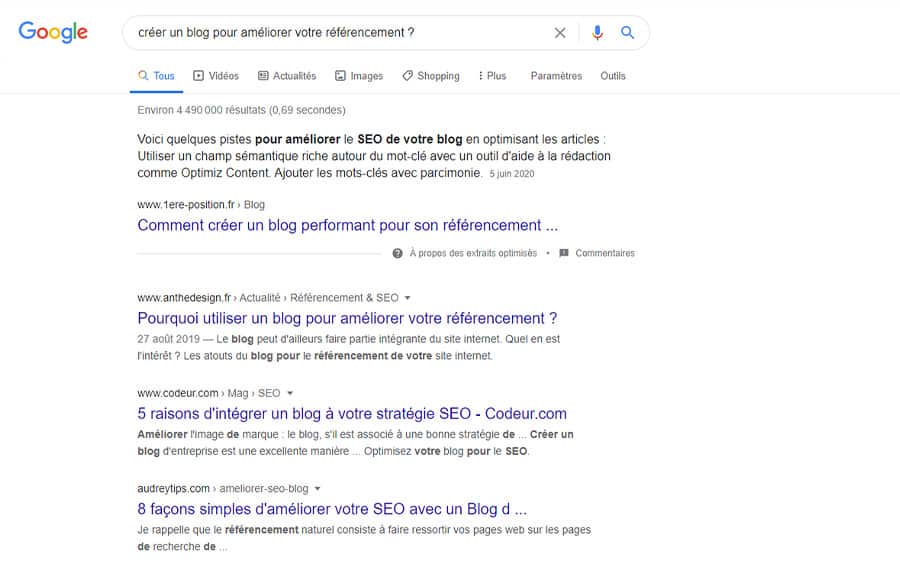900x563 pixels.
Task: Expand codeur.com result options arrow
Action: point(290,393)
